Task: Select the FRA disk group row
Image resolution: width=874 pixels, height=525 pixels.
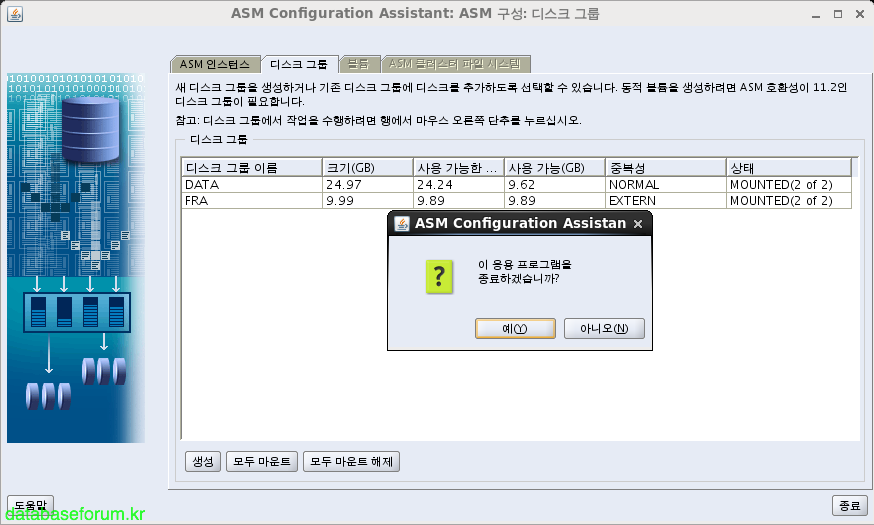Action: tap(250, 201)
